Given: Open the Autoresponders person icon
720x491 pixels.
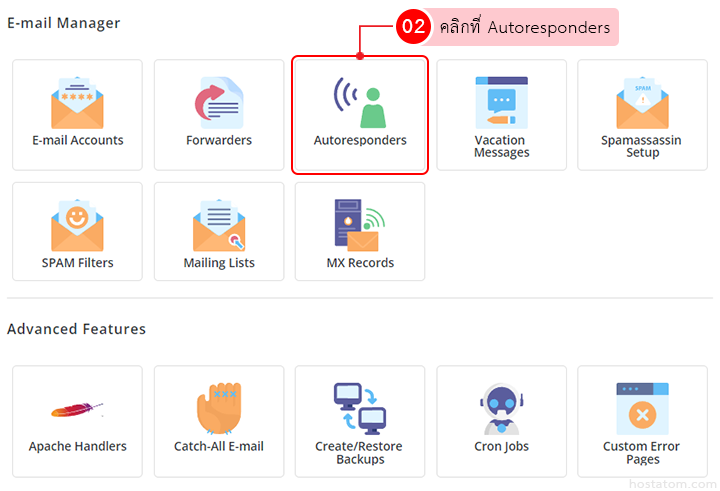Looking at the screenshot, I should (x=360, y=102).
